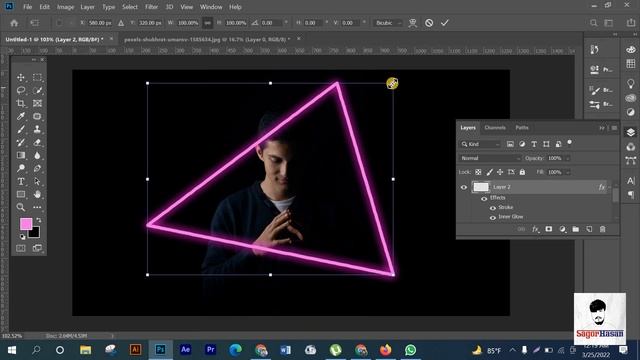
Task: Add a layer mask
Action: click(549, 229)
